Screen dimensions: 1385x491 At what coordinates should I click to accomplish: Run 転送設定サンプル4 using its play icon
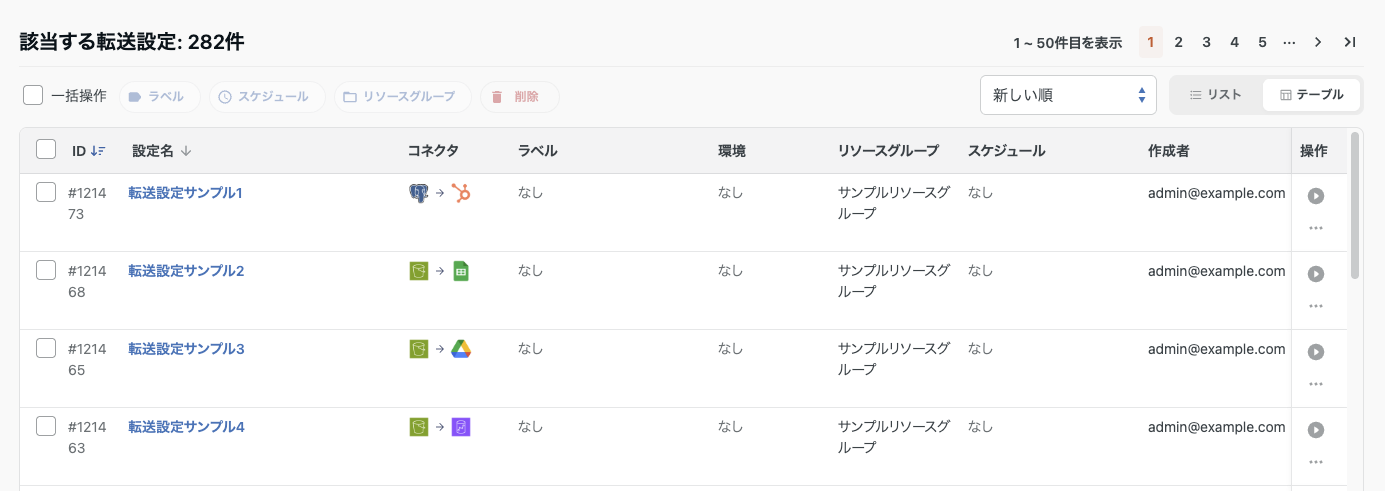(1316, 430)
